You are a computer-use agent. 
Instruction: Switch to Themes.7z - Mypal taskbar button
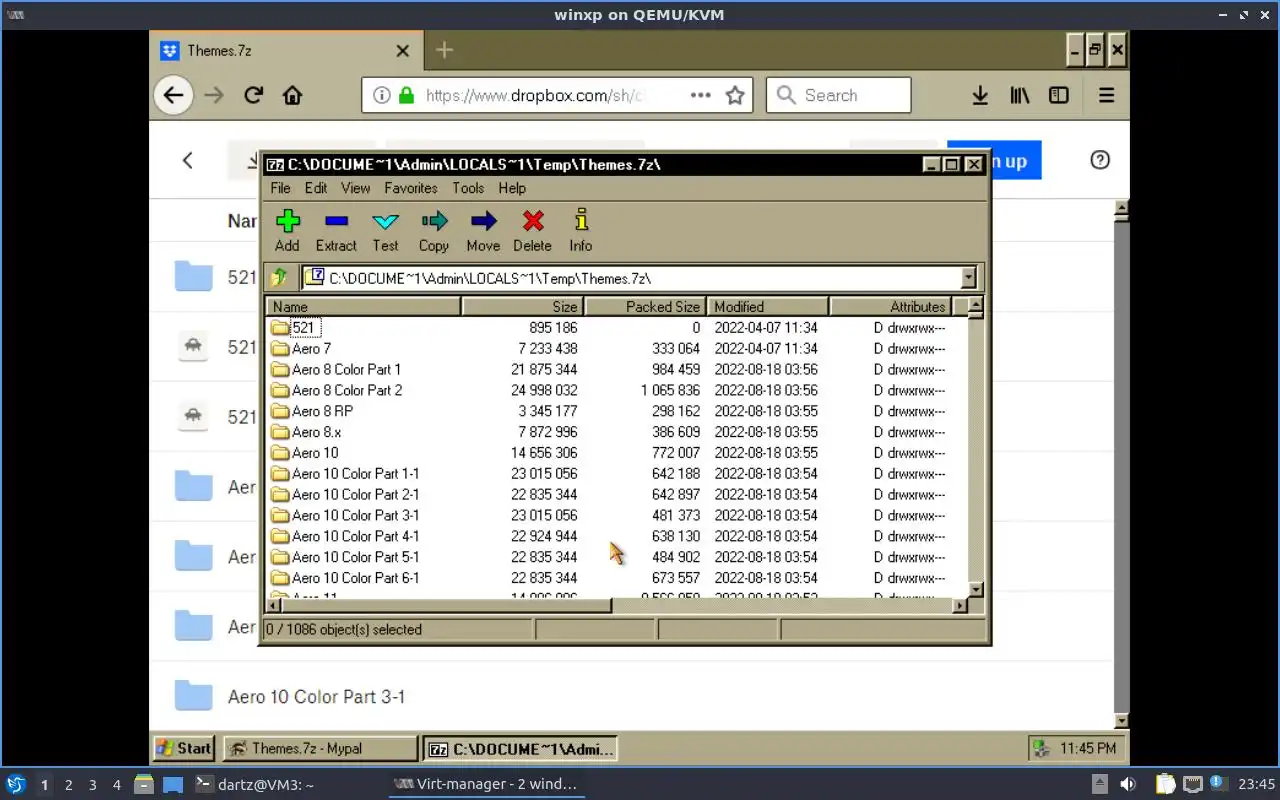tap(319, 748)
